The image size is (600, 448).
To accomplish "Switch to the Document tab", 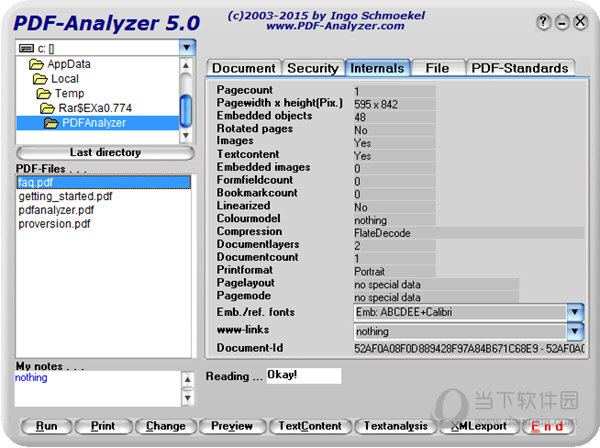I will tap(244, 68).
